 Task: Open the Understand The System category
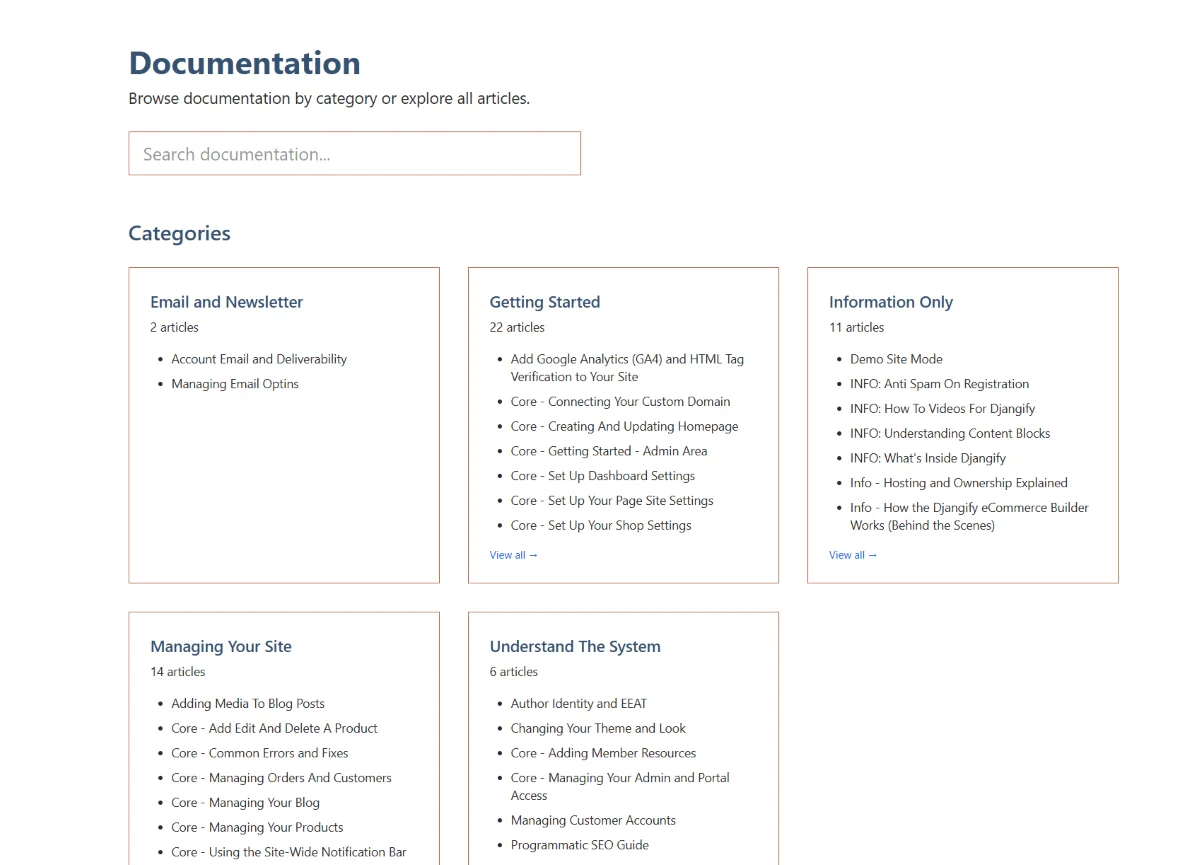(575, 646)
